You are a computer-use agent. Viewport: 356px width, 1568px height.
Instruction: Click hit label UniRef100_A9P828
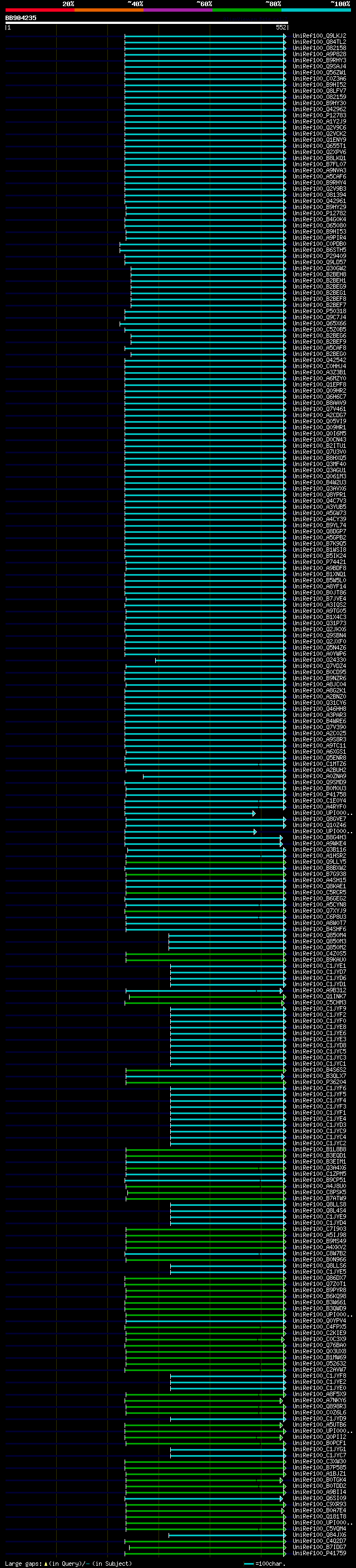[319, 54]
